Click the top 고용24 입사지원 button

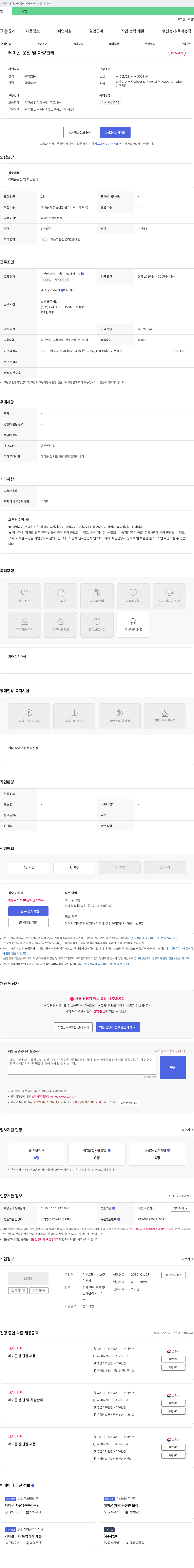115,132
